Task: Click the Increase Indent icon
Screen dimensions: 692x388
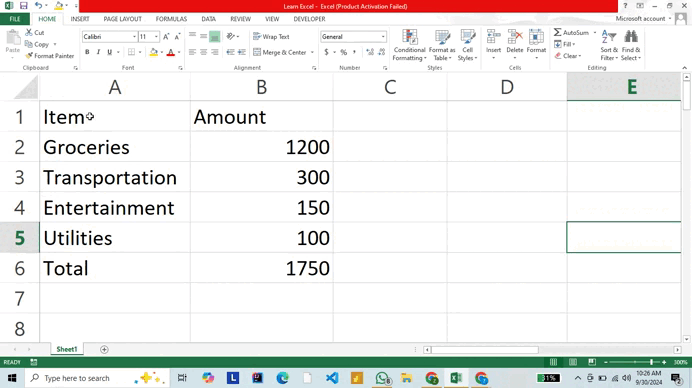Action: pyautogui.click(x=241, y=52)
